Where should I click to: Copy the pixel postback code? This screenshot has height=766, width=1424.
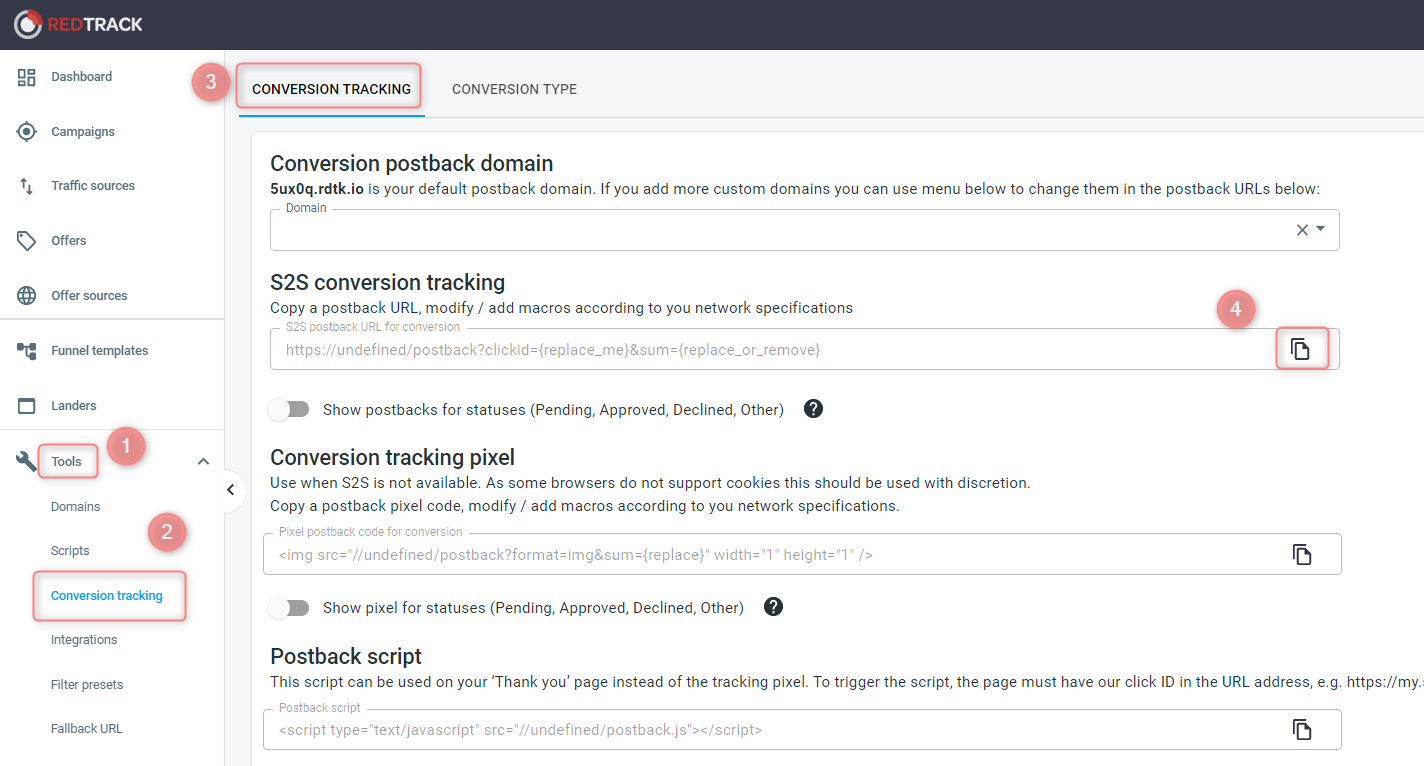pos(1301,554)
